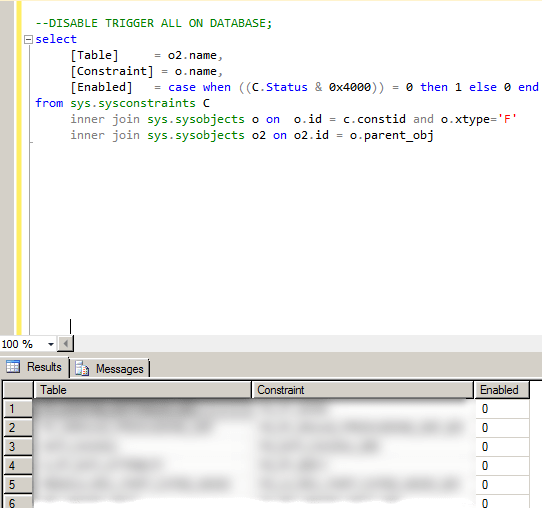Image resolution: width=542 pixels, height=508 pixels.
Task: Switch to the Messages tab
Action: click(x=110, y=369)
